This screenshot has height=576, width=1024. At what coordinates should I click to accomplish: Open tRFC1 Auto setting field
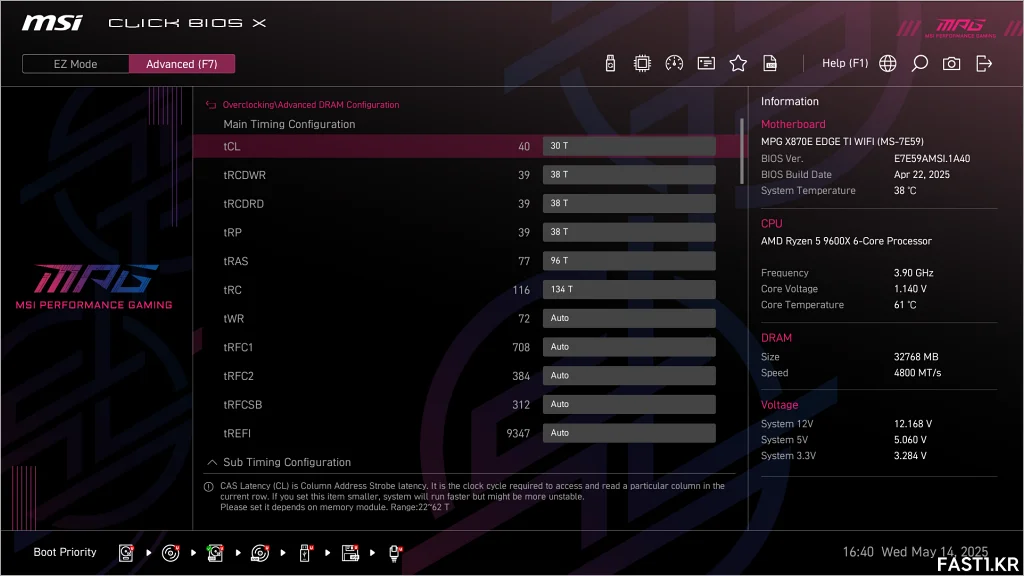click(x=629, y=347)
